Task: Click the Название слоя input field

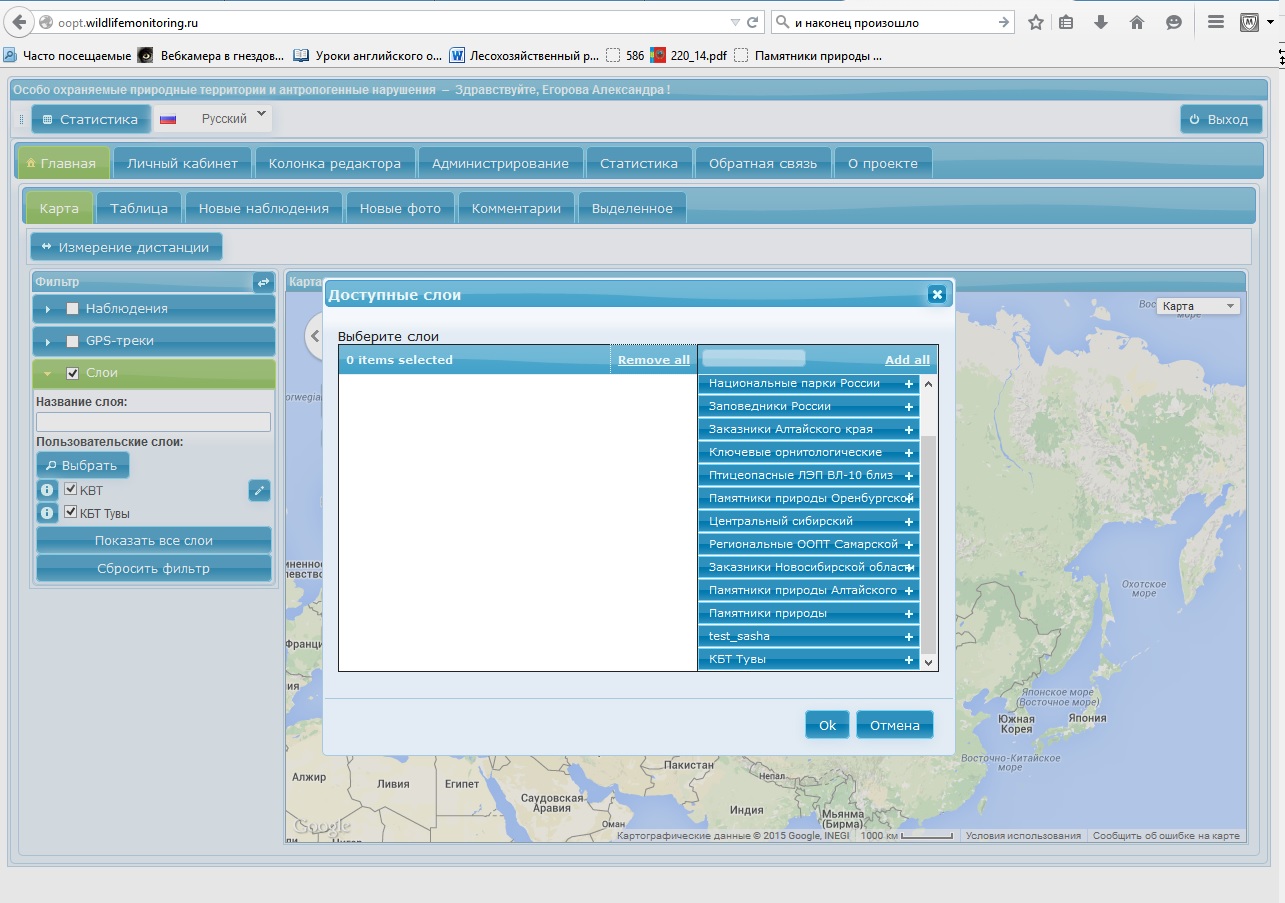Action: click(153, 422)
